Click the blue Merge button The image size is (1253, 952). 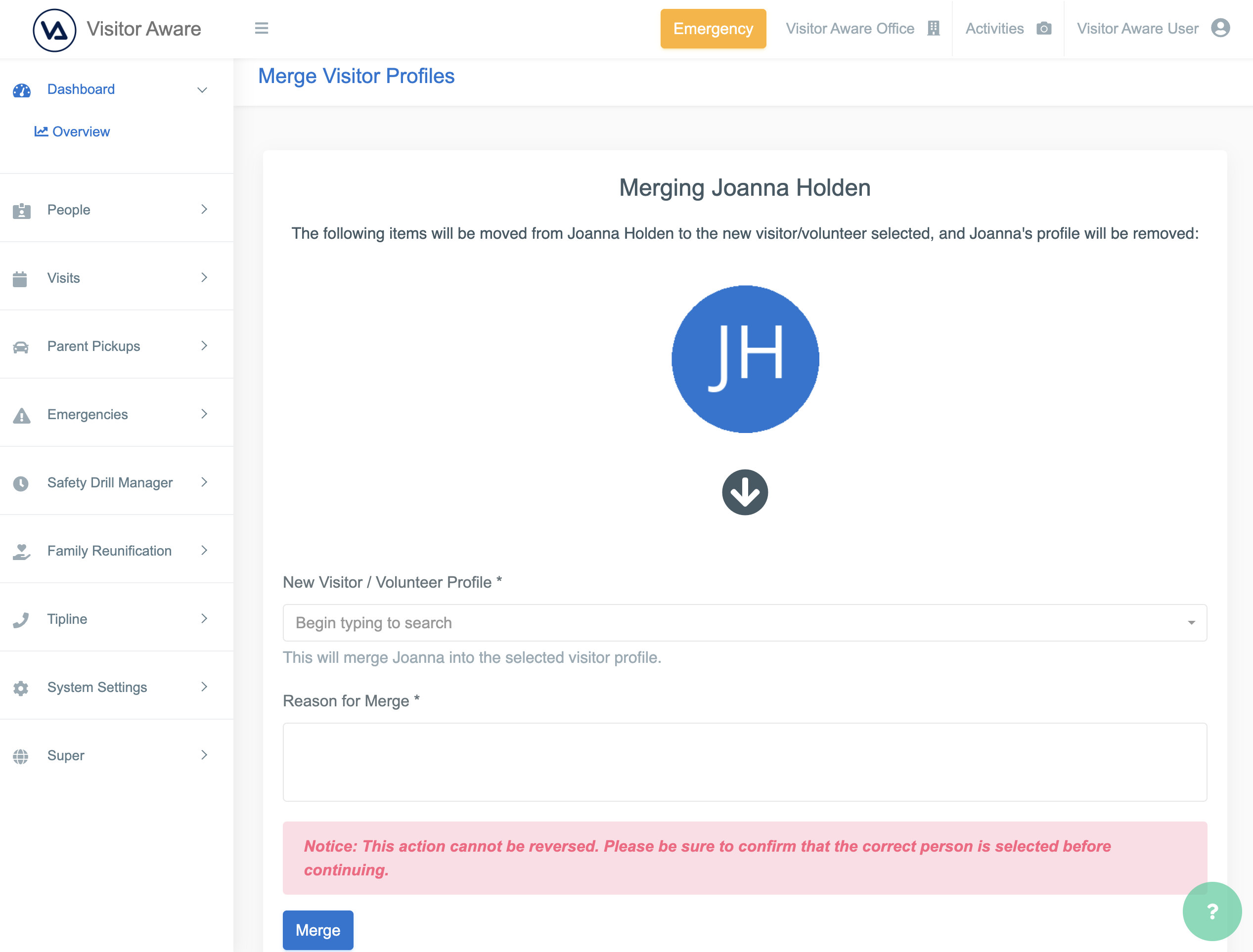tap(317, 930)
